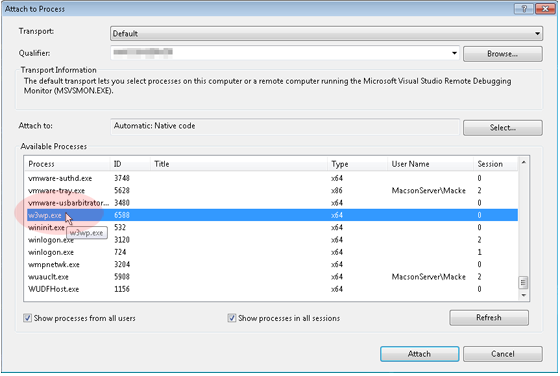Click the process list scrollbar thumb

523,283
